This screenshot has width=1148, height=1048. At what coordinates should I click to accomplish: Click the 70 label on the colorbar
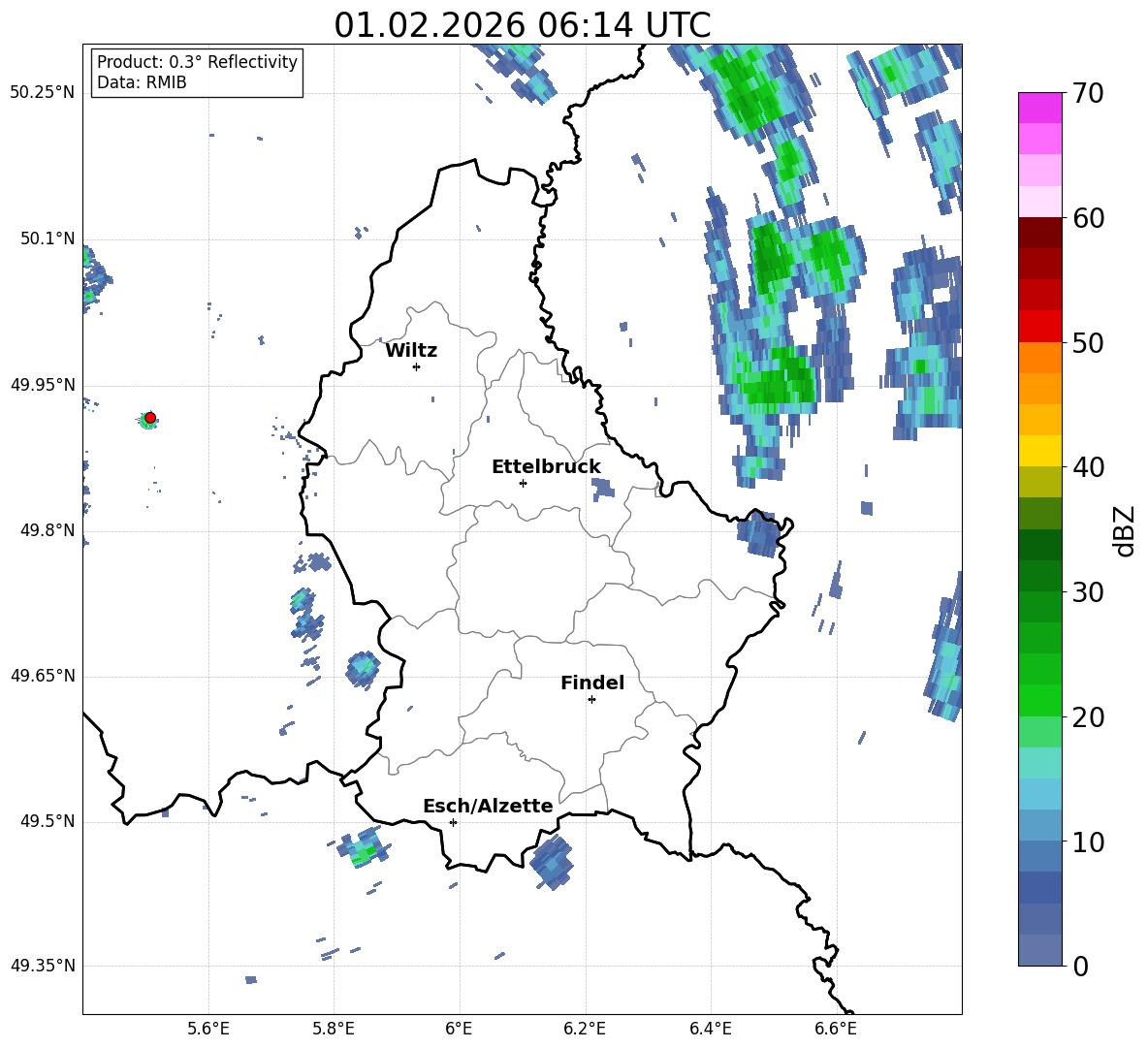pyautogui.click(x=1088, y=94)
